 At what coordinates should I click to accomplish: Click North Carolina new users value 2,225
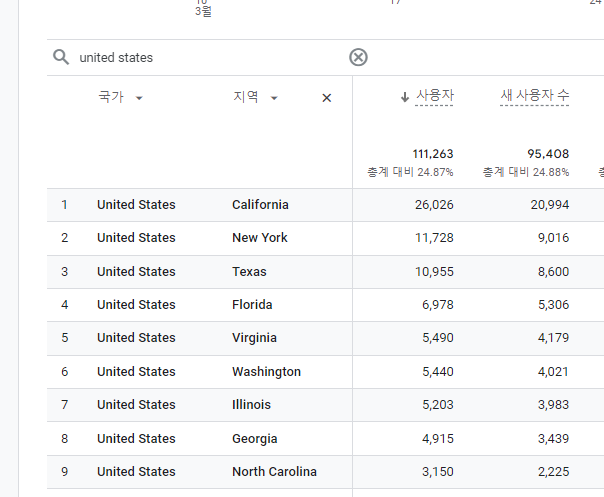point(554,472)
